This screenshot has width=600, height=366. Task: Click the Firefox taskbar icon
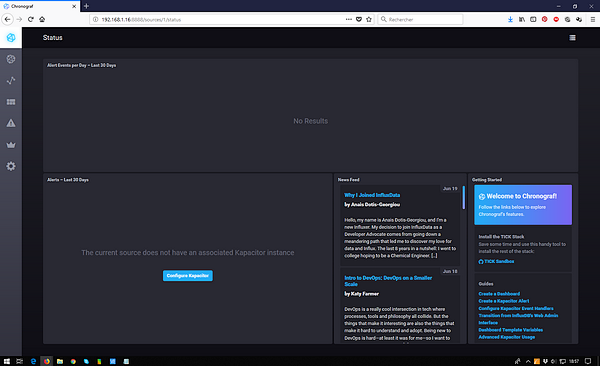pyautogui.click(x=47, y=361)
